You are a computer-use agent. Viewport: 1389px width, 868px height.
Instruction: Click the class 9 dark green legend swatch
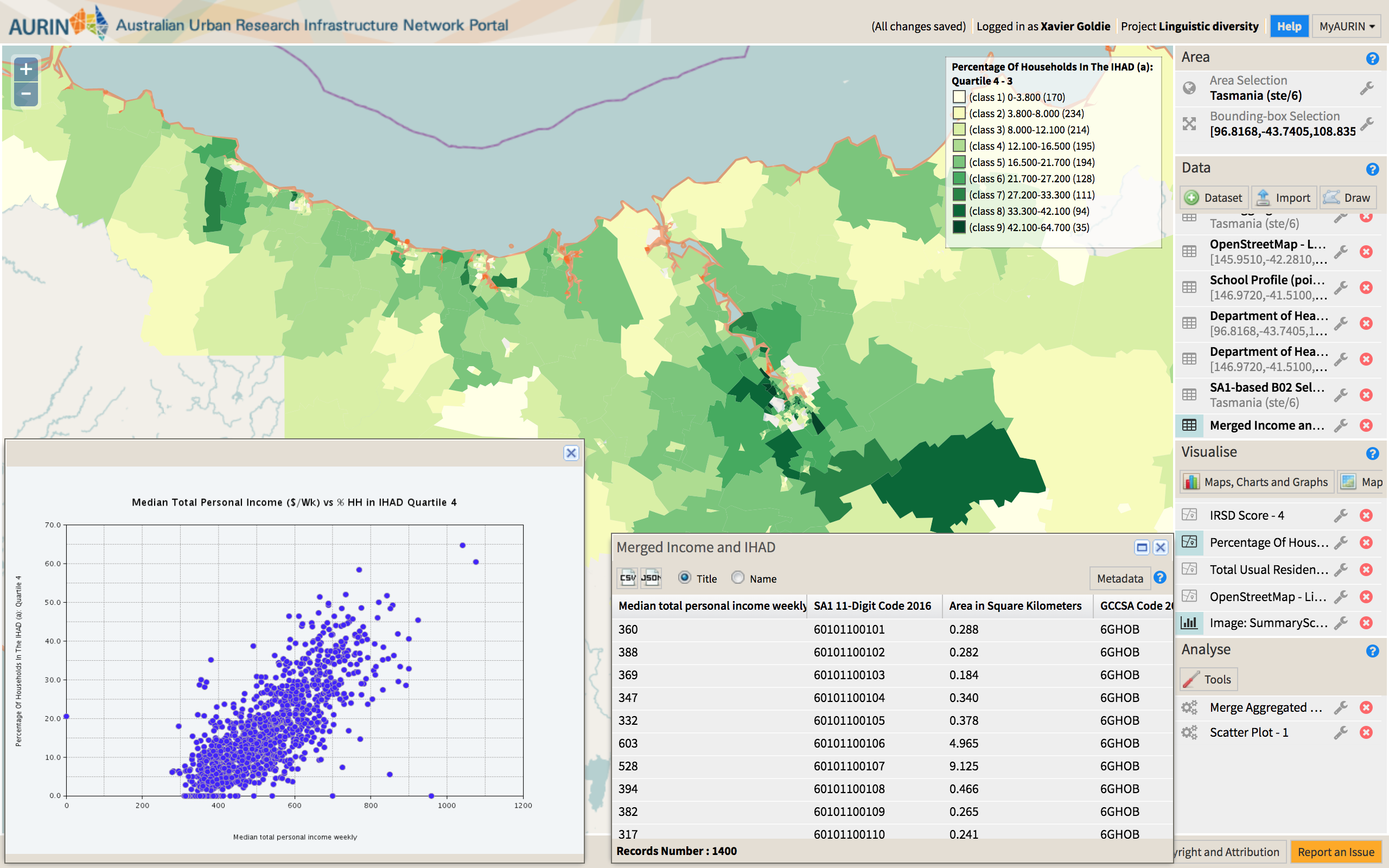click(x=959, y=227)
